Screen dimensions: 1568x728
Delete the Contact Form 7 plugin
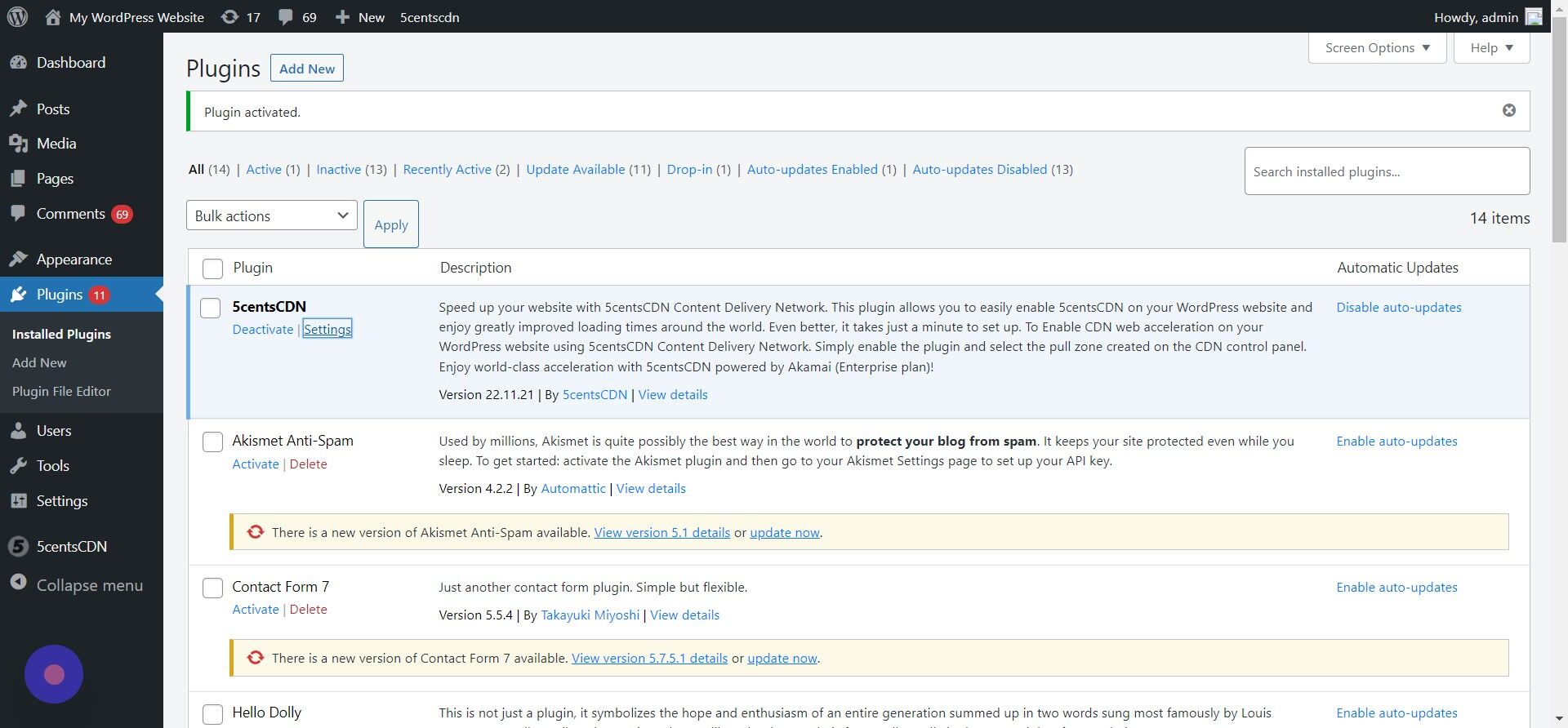tap(308, 610)
